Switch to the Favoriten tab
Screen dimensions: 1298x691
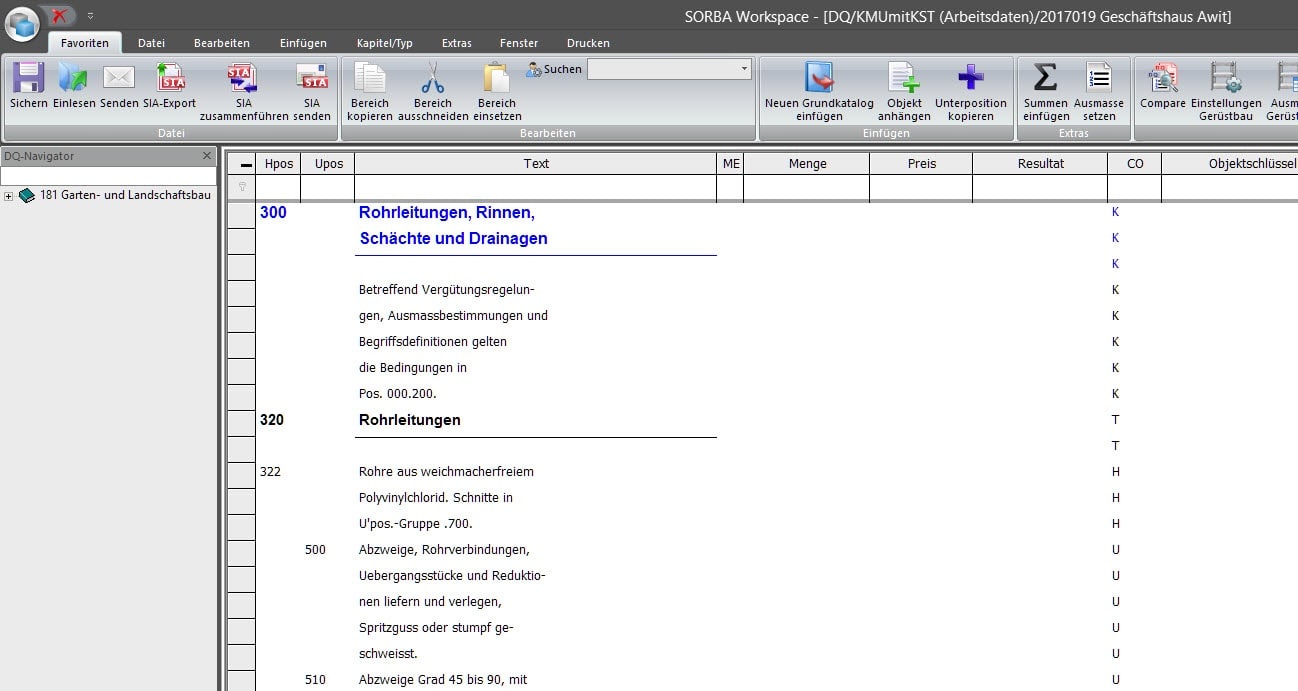tap(85, 43)
